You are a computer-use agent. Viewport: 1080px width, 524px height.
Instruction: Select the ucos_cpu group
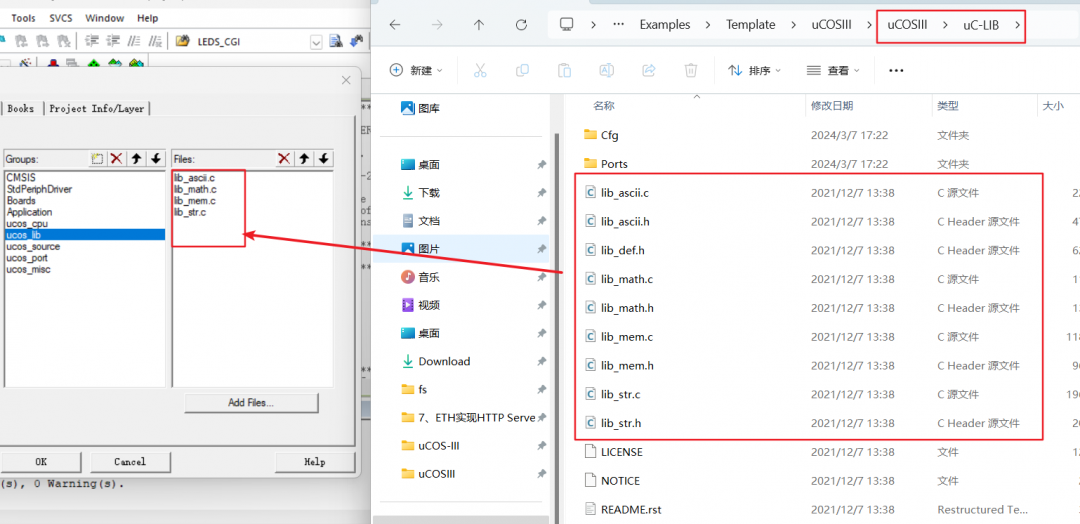pos(27,224)
